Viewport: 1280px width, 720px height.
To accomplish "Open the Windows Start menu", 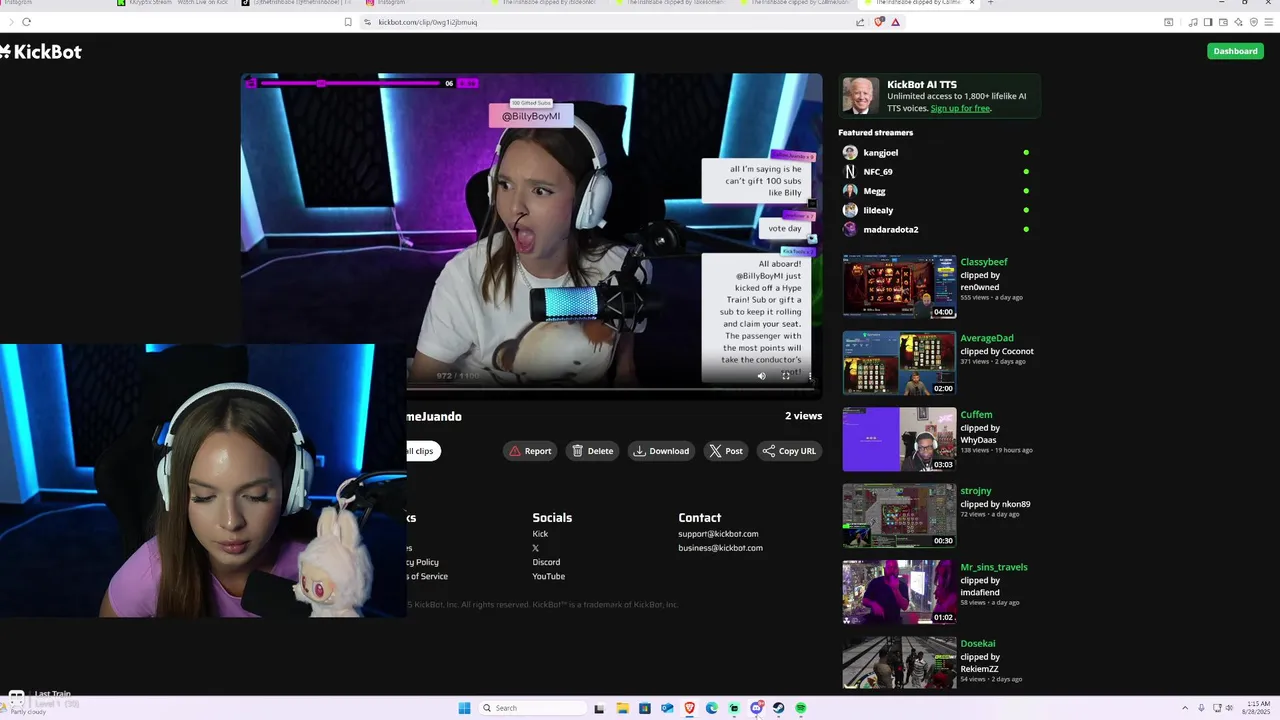I will click(464, 708).
